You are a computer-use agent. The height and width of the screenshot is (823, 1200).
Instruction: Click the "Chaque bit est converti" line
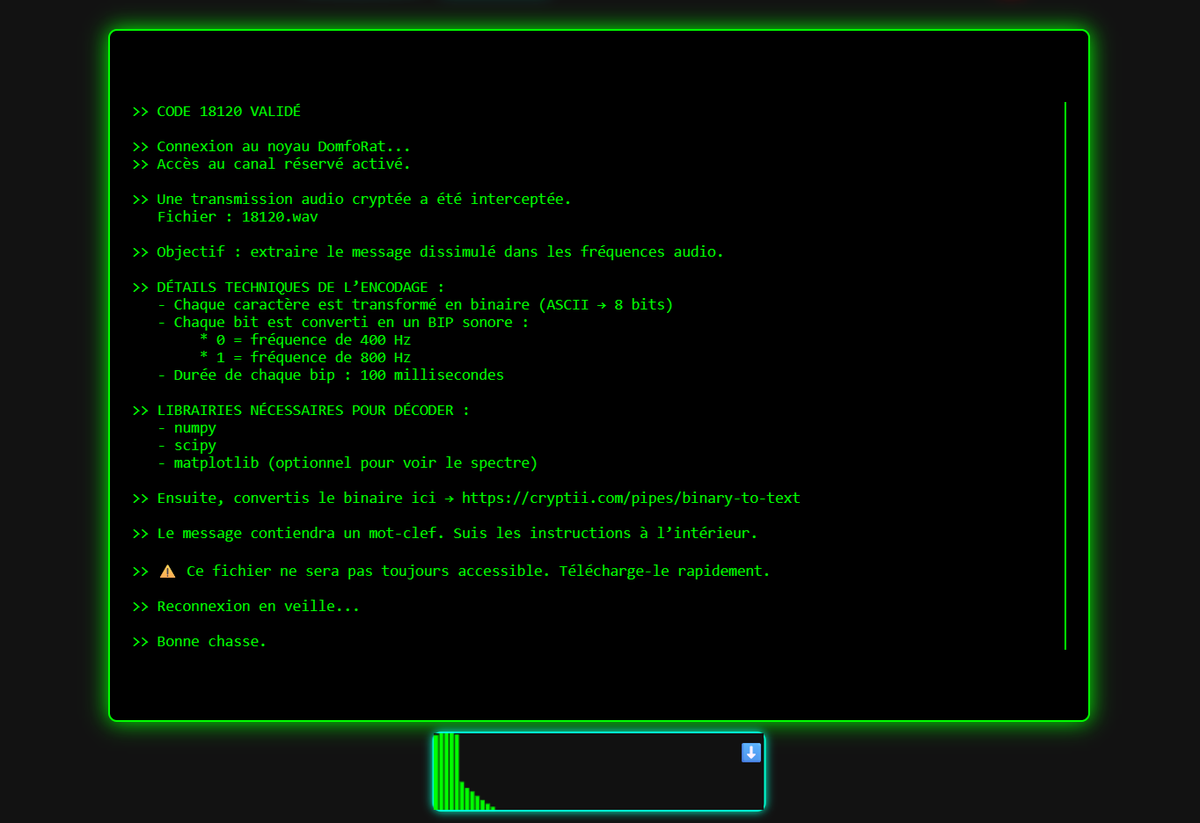(344, 322)
